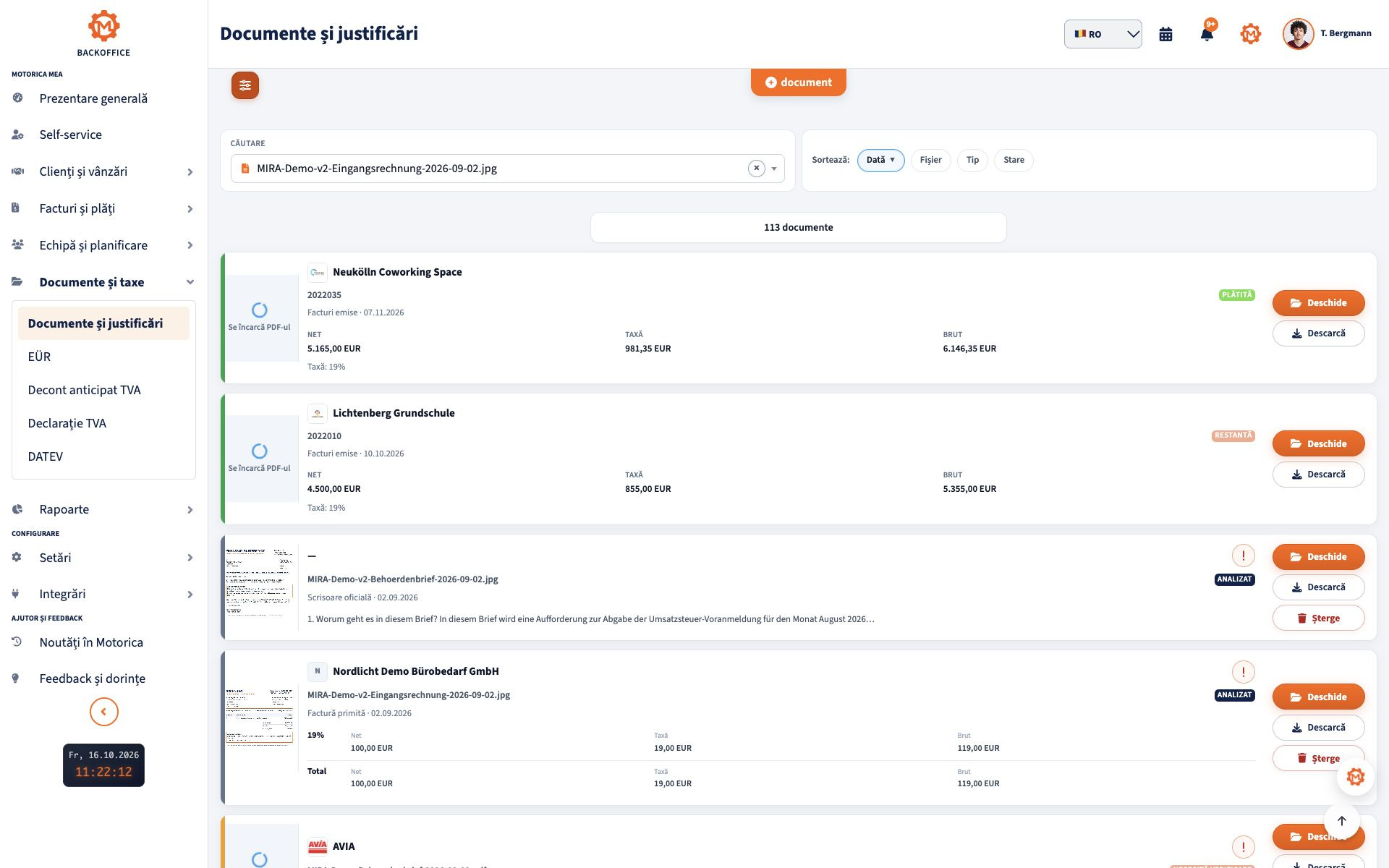The width and height of the screenshot is (1389, 868).
Task: Open the calendar icon in header
Action: [x=1165, y=34]
